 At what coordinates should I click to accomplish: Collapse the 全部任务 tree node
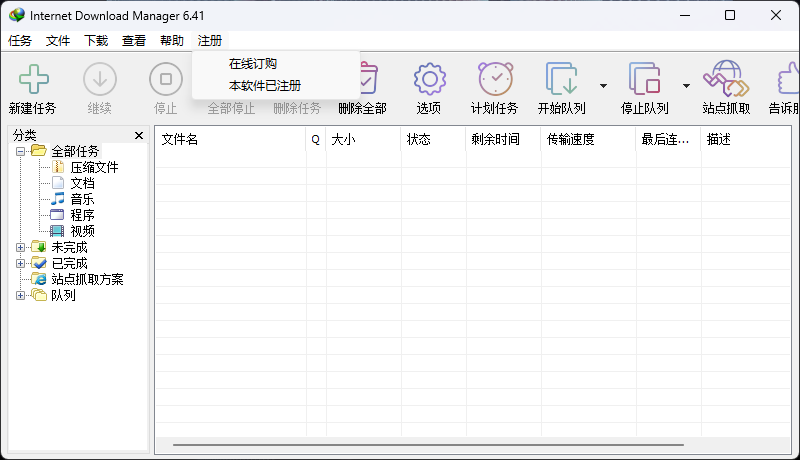[21, 151]
